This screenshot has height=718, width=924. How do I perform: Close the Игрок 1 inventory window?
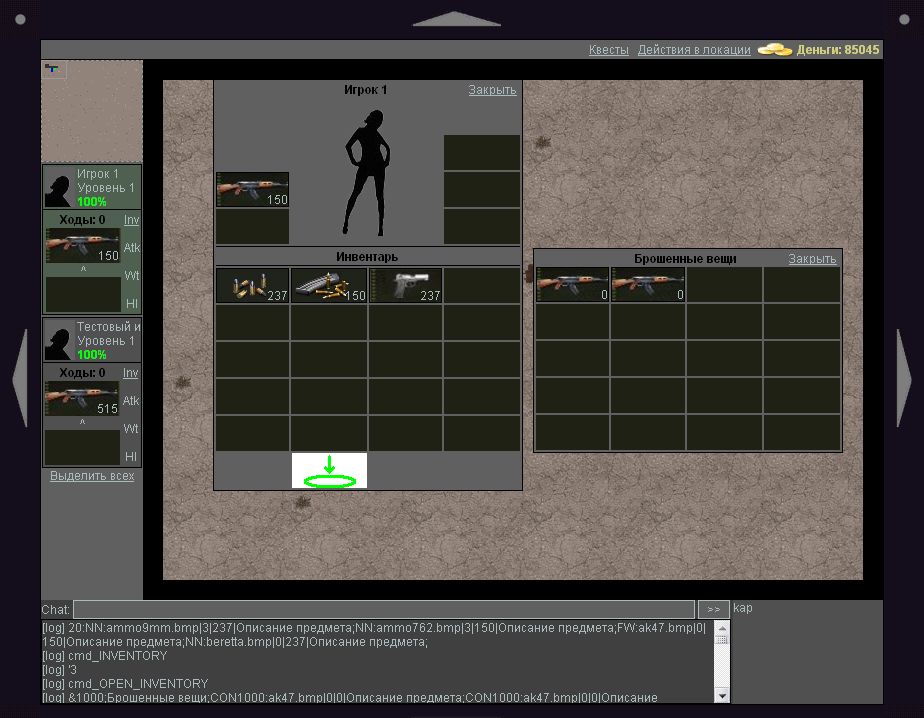492,90
